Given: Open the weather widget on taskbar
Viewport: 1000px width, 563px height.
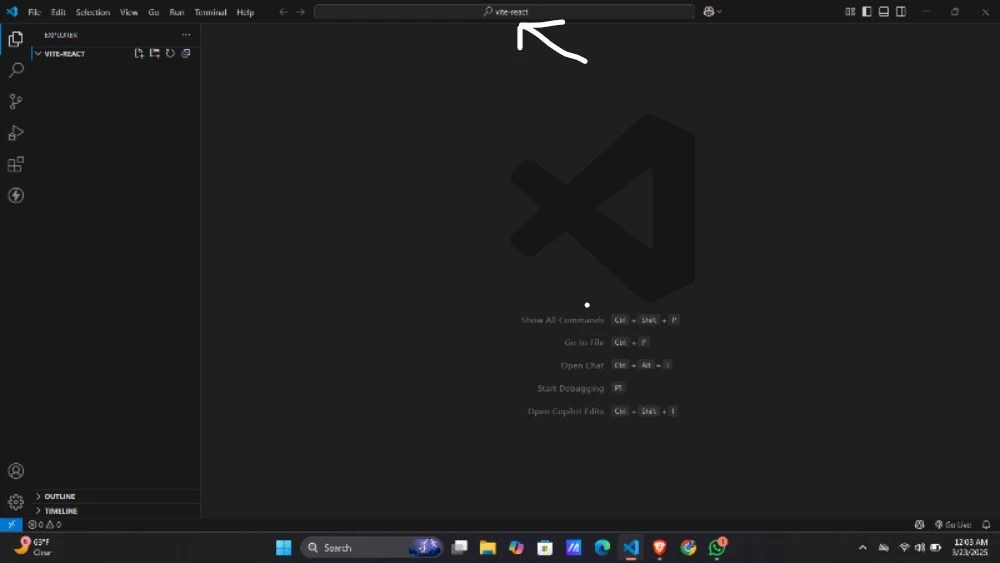Looking at the screenshot, I should click(x=32, y=547).
